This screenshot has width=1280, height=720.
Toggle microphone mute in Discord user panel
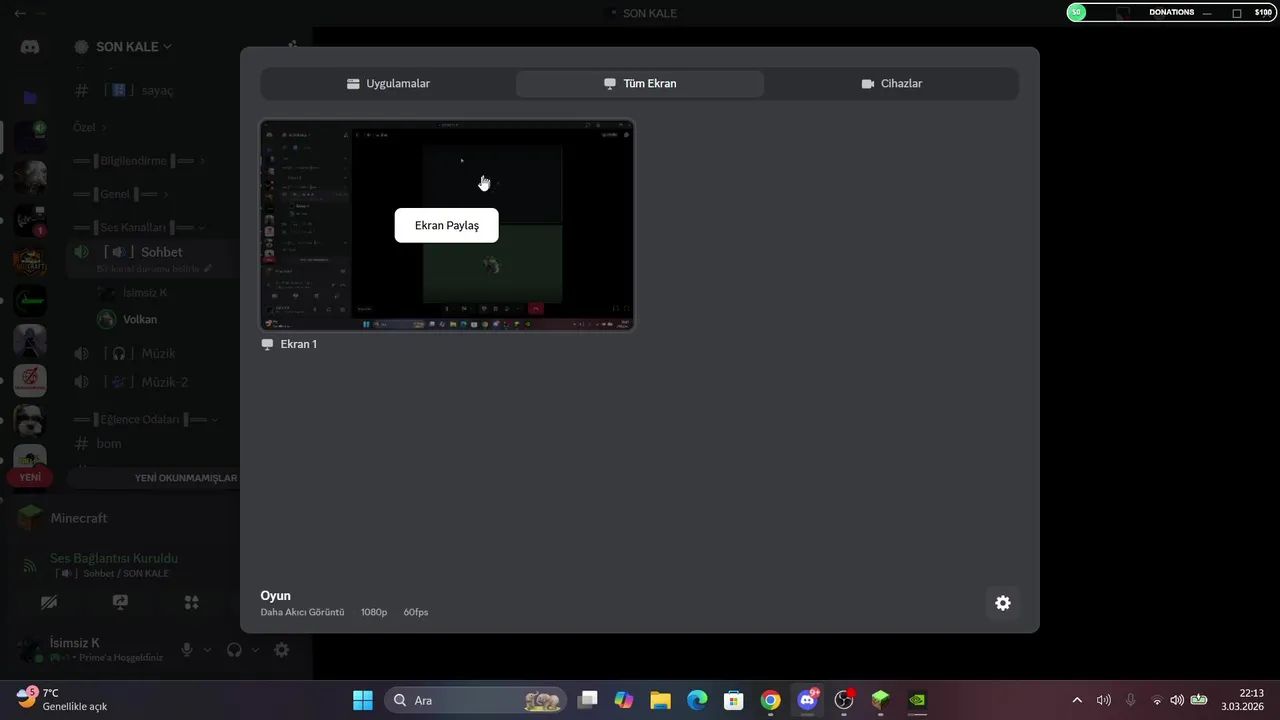coord(187,650)
